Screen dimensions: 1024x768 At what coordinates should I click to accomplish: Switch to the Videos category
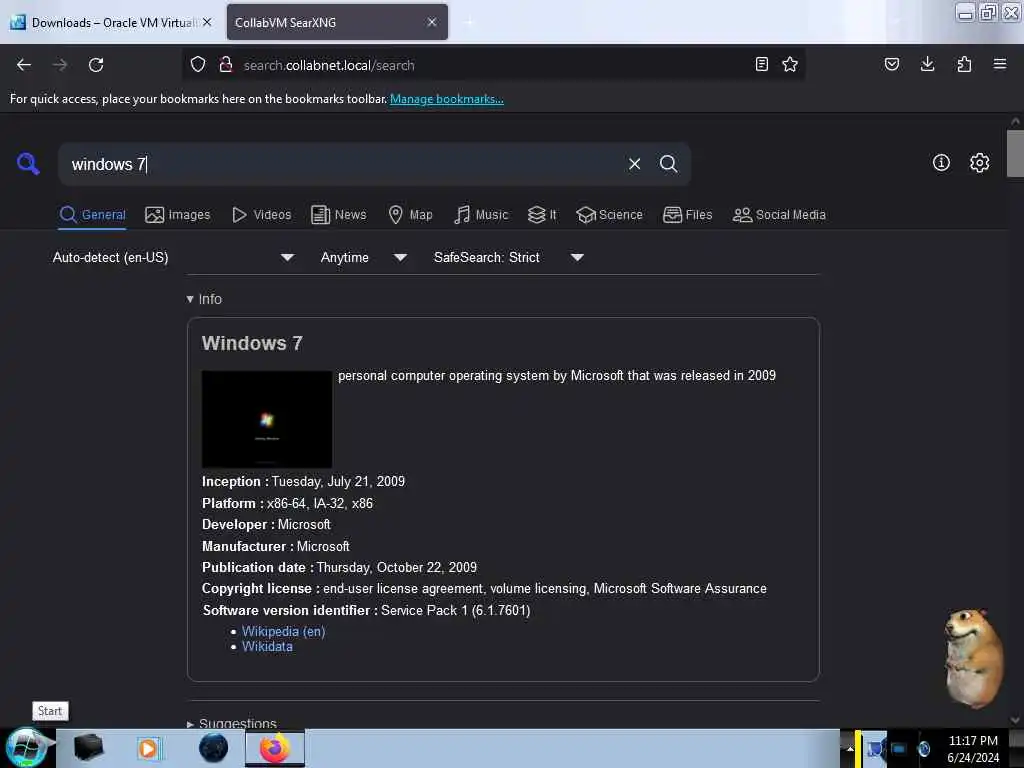point(262,215)
